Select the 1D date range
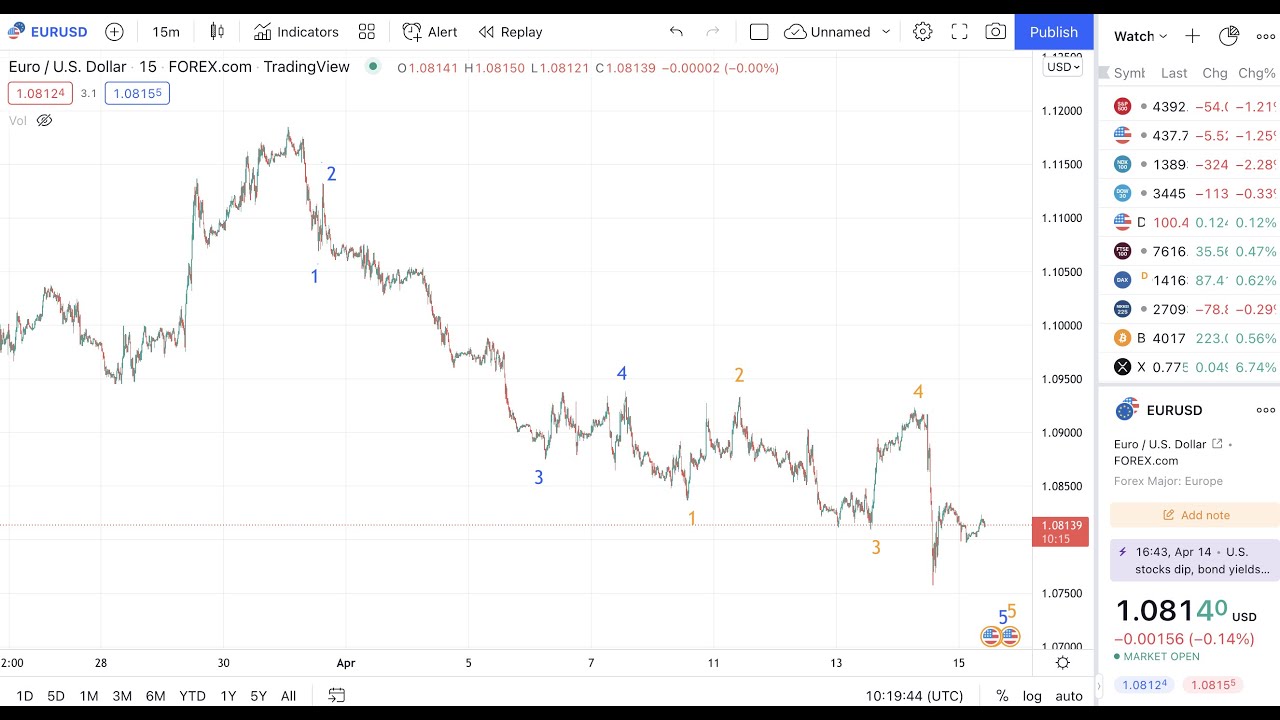This screenshot has width=1280, height=720. point(25,696)
